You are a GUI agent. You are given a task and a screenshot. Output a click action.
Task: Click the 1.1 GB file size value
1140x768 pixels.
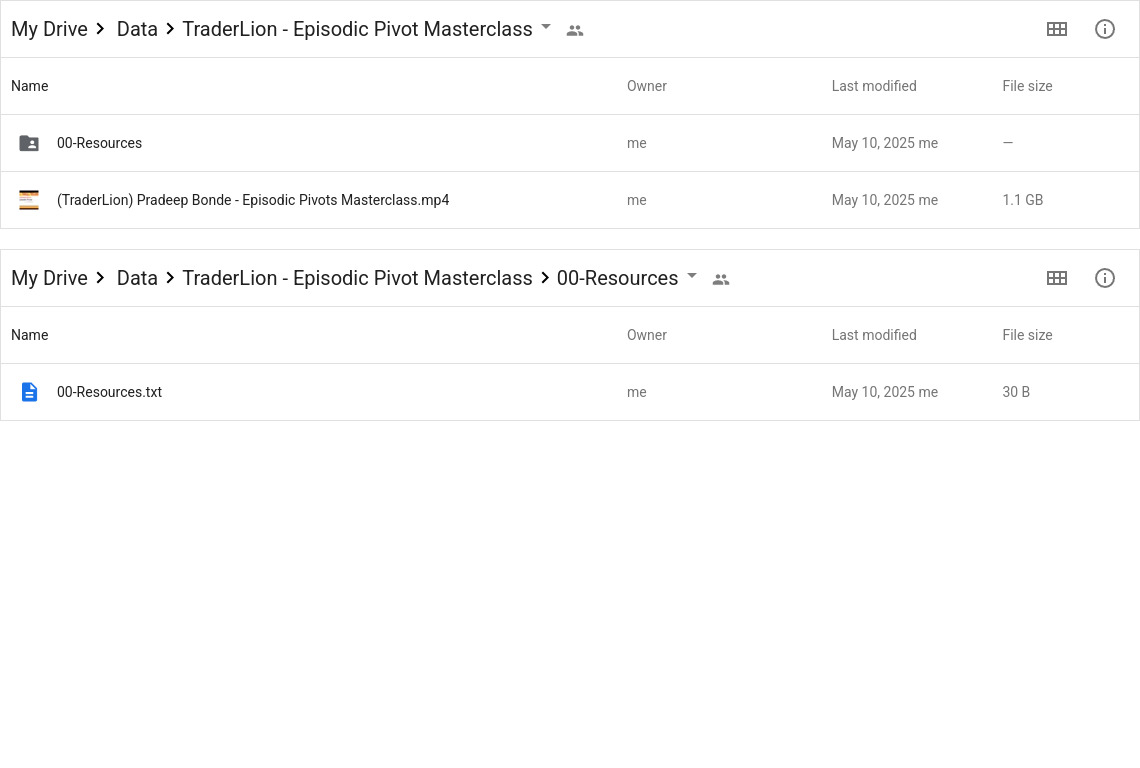point(1022,200)
